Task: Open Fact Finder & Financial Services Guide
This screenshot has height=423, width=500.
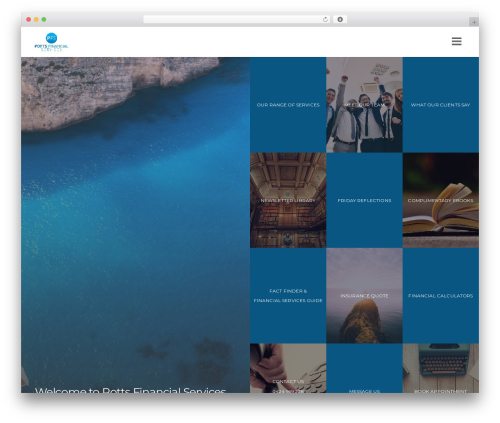Action: coord(288,296)
